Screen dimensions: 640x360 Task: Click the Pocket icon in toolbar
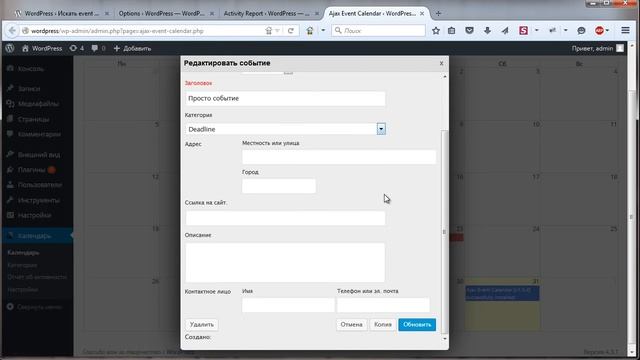pos(469,31)
